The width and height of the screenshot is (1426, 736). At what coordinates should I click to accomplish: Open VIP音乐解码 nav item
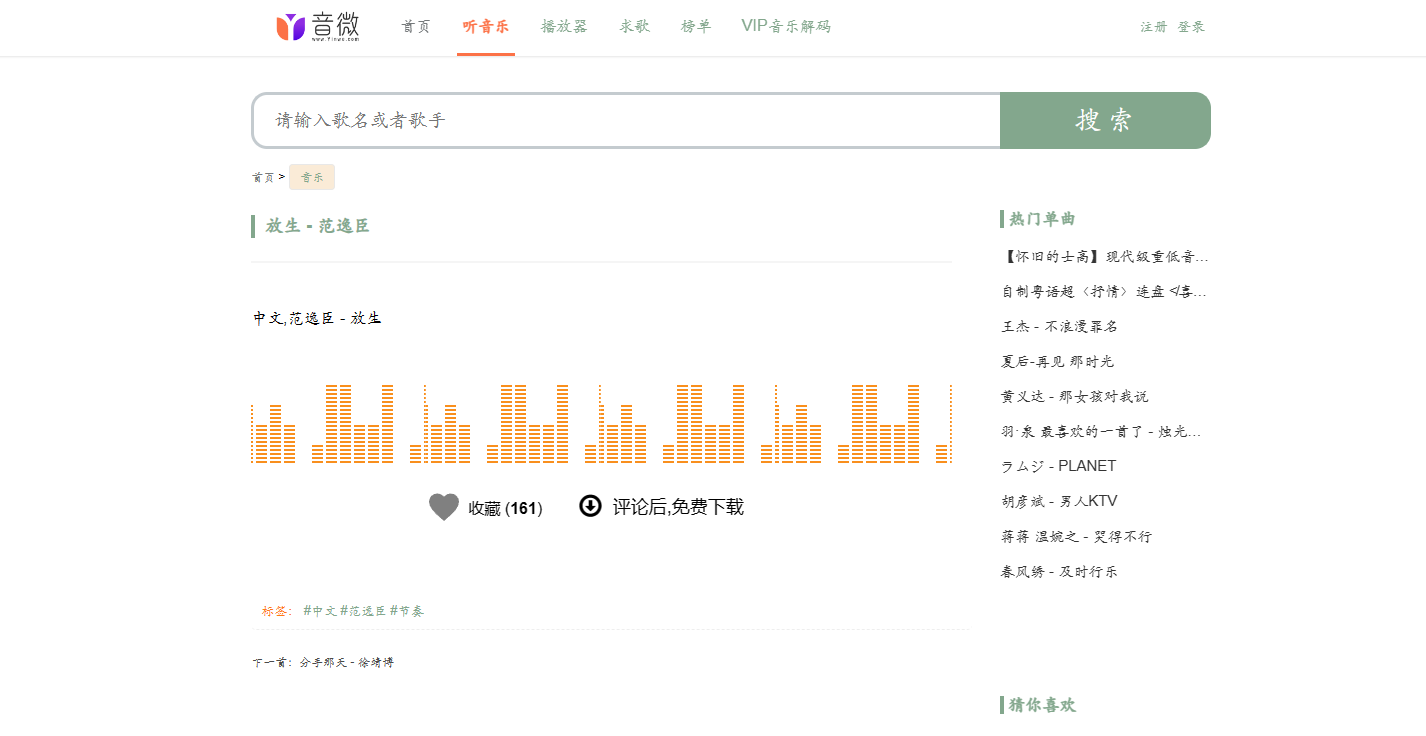(x=786, y=26)
